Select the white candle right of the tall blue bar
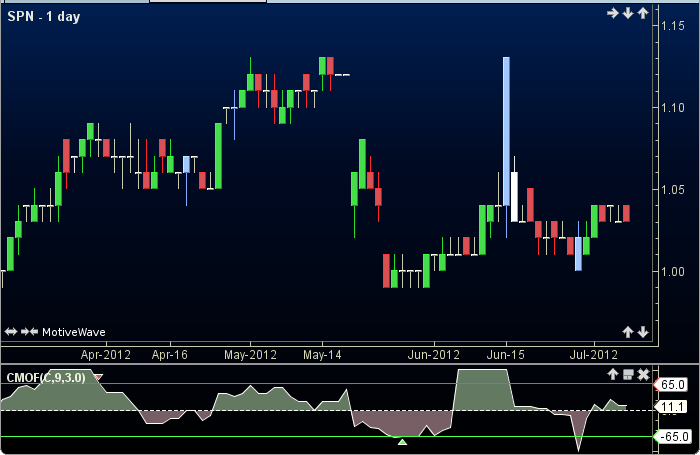Image resolution: width=700 pixels, height=455 pixels. (x=514, y=196)
